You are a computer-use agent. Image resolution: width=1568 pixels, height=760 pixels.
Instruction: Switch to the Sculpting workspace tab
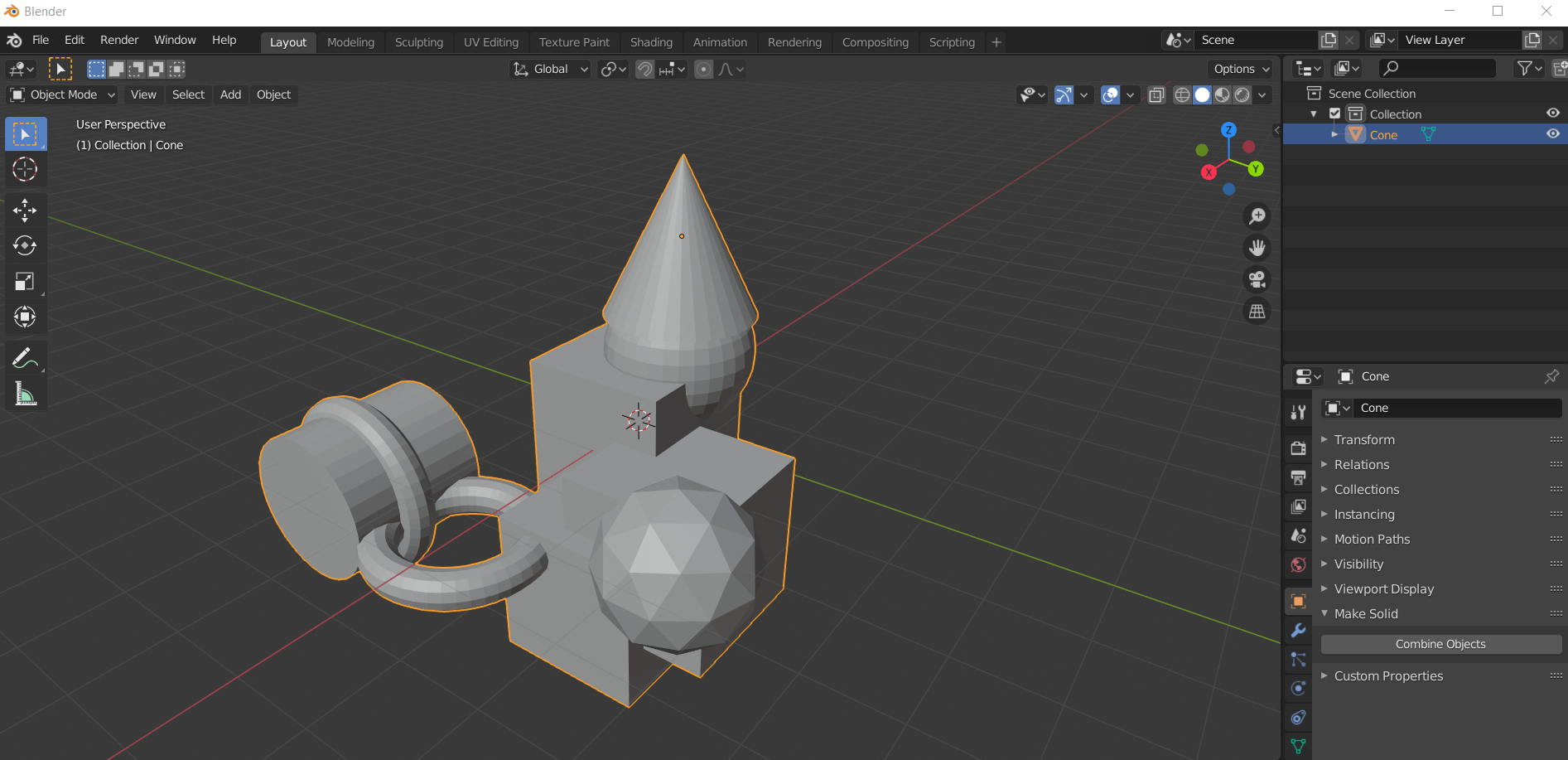(419, 41)
